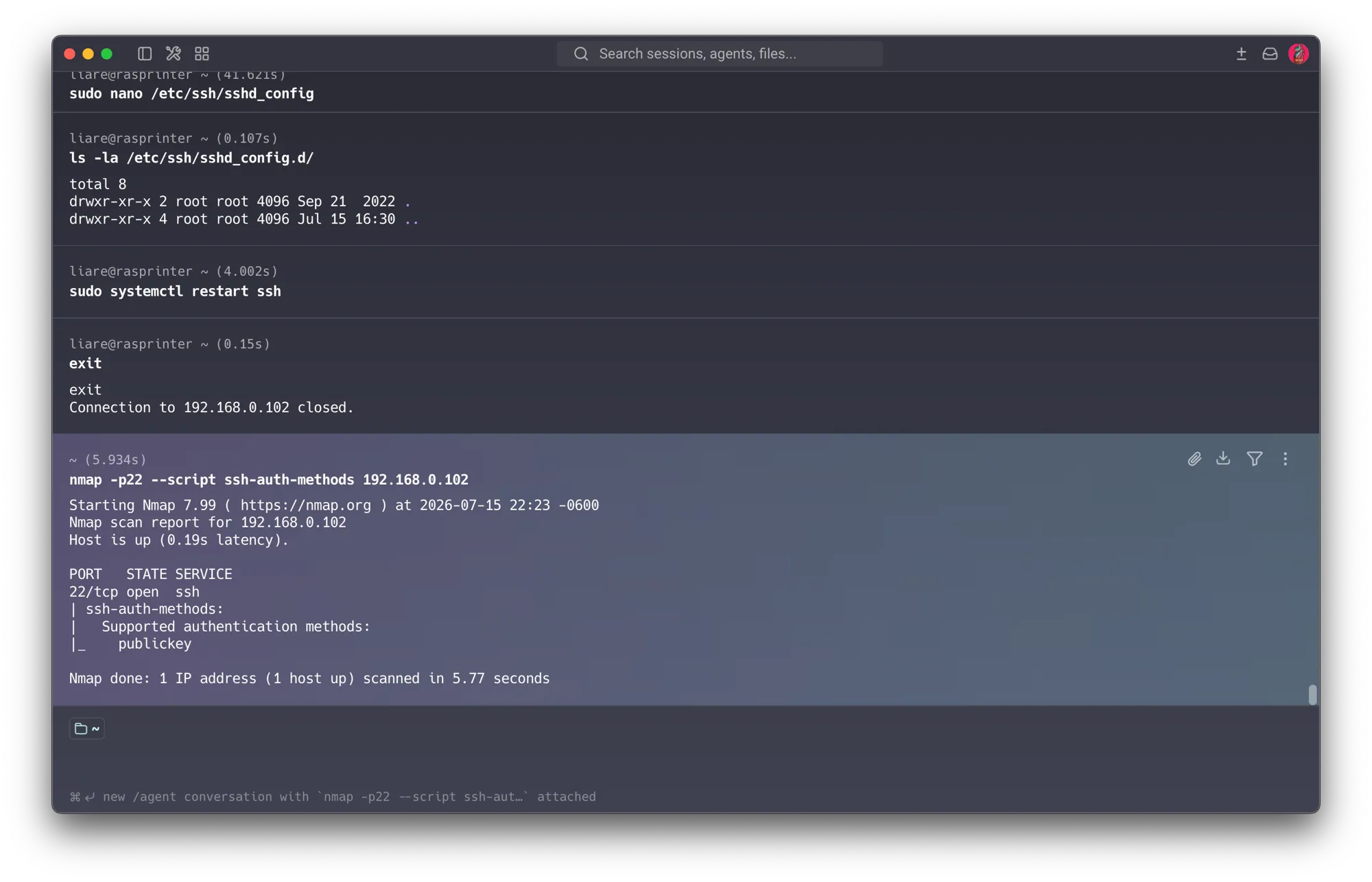This screenshot has width=1372, height=882.
Task: Attach nmap block with paperclip icon
Action: click(x=1194, y=459)
